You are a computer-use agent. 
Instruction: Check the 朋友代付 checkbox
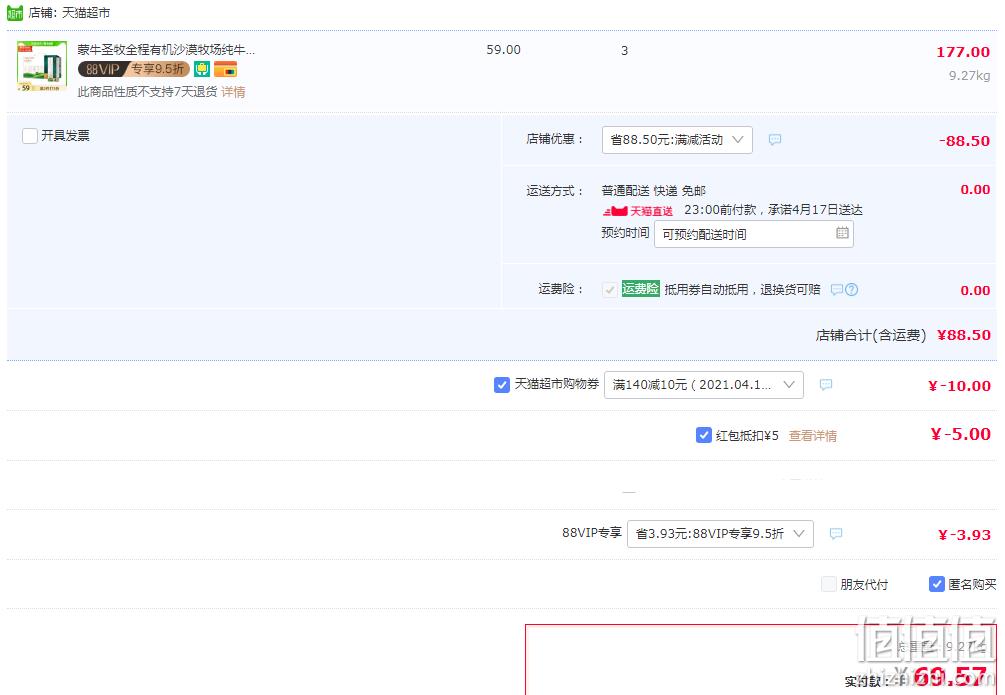[x=829, y=584]
